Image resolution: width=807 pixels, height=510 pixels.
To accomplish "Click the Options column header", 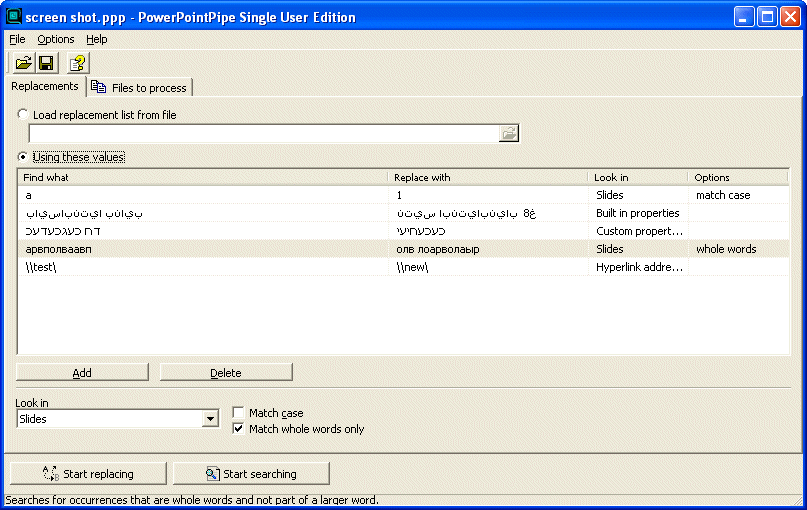I will (738, 178).
